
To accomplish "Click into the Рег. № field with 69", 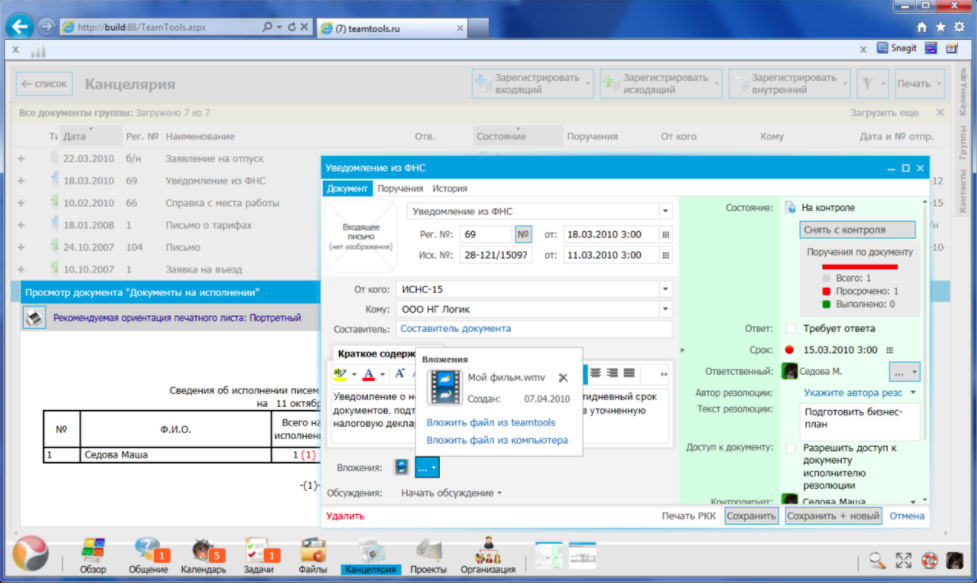I will [487, 234].
